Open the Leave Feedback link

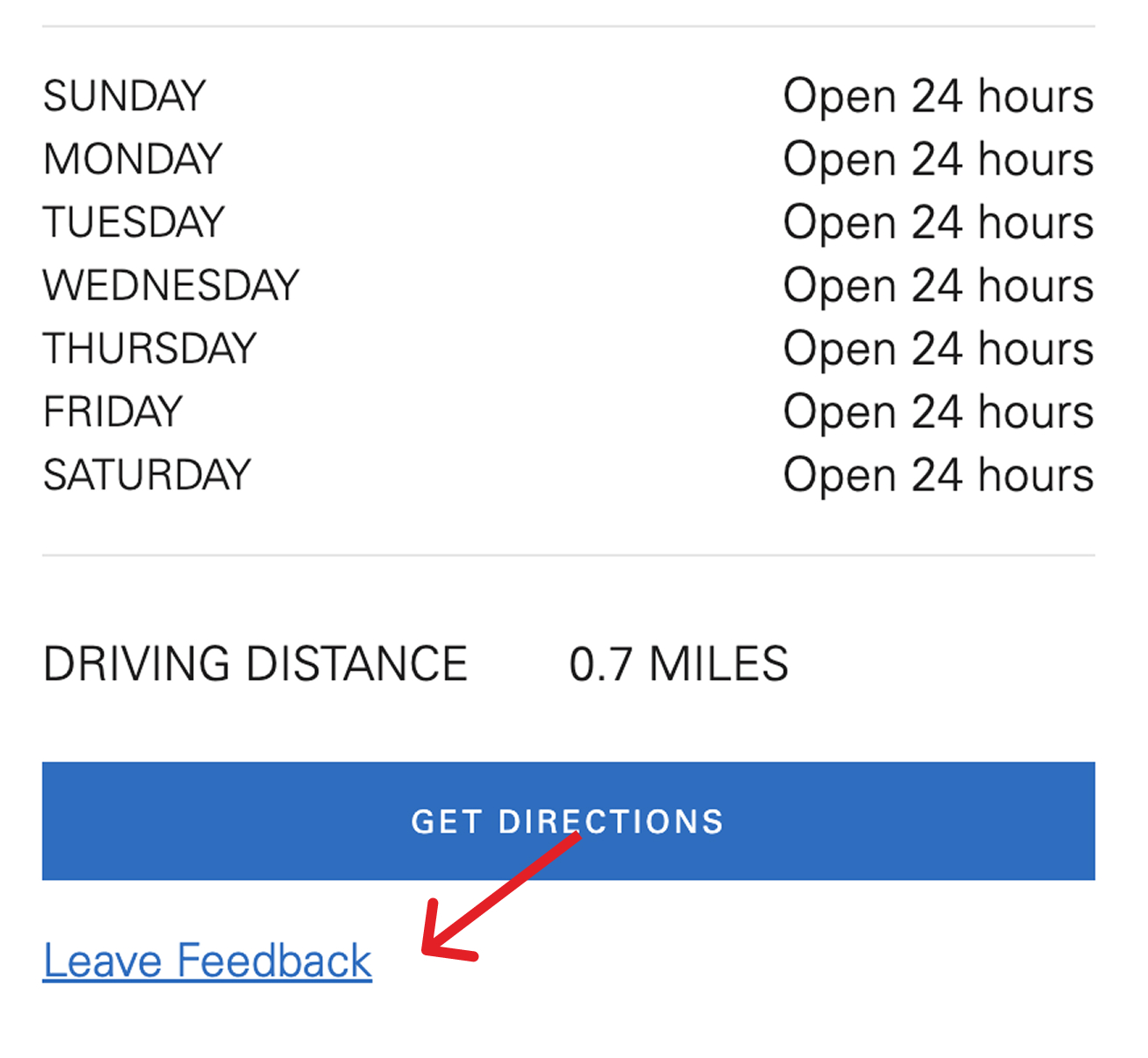click(207, 960)
